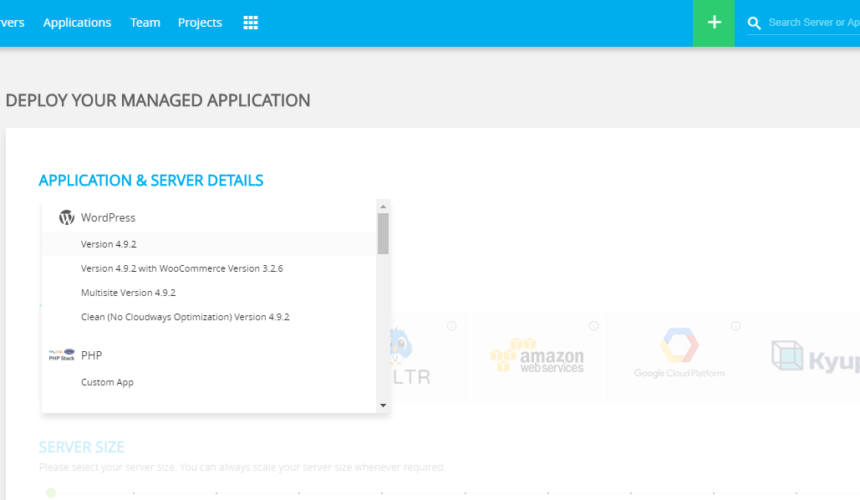The width and height of the screenshot is (860, 500).
Task: Click the dropdown scrollbar thumb
Action: 383,234
